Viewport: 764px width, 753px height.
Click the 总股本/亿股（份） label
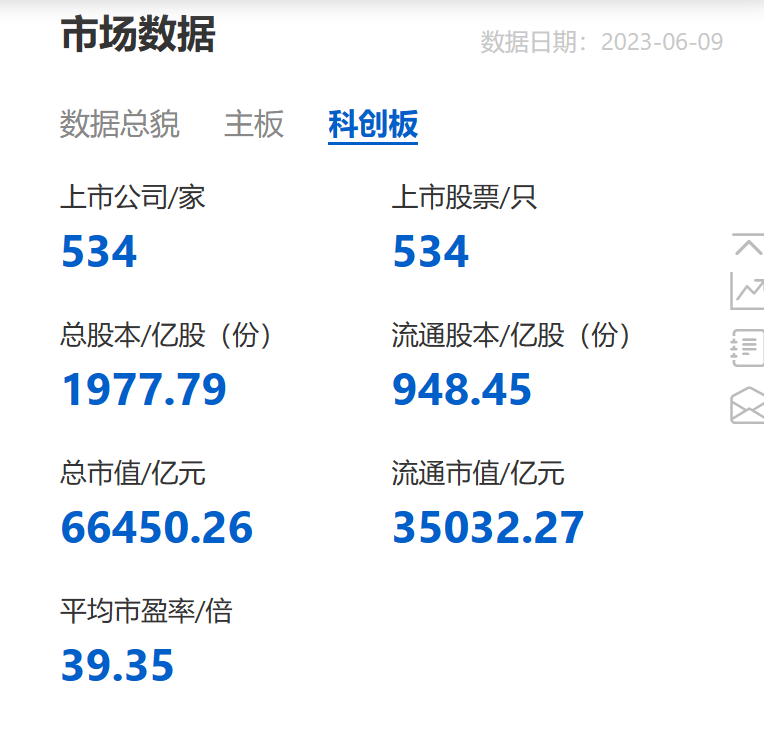coord(166,336)
